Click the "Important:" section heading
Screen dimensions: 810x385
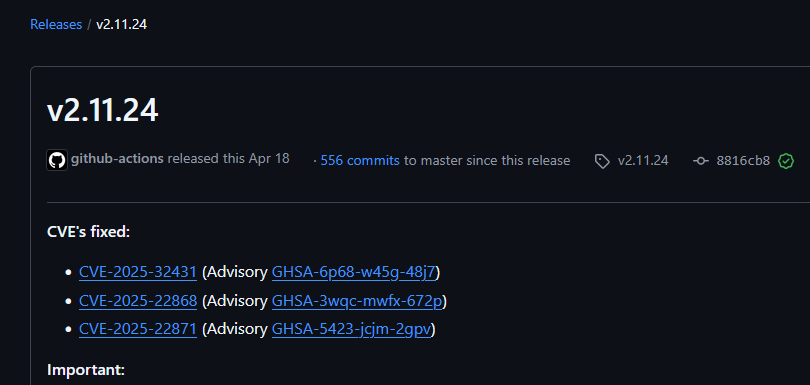(86, 370)
